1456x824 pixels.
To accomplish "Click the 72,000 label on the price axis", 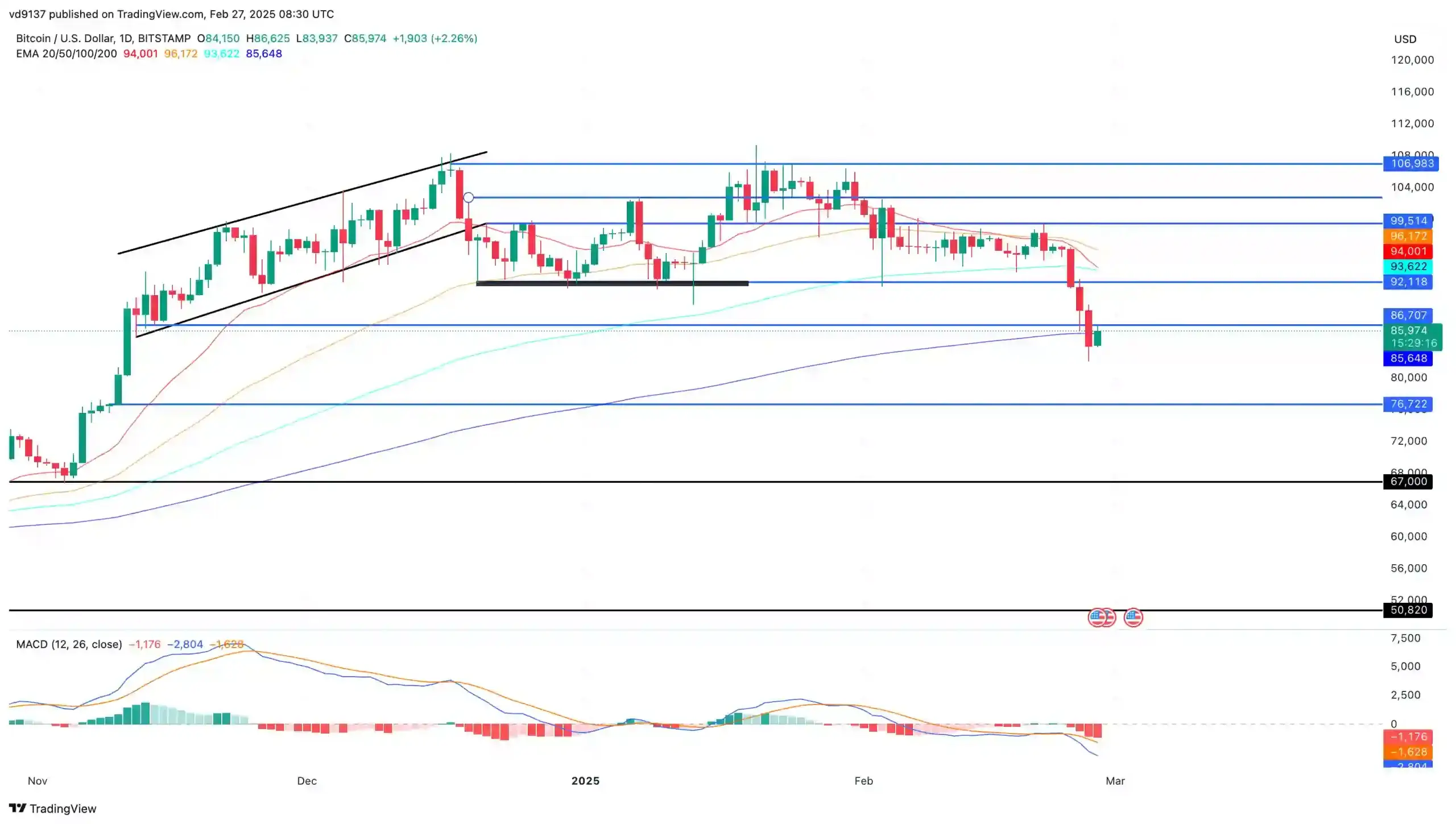I will pos(1409,441).
